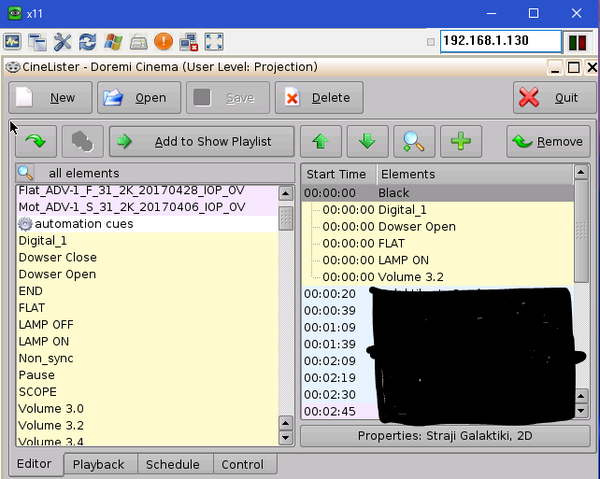Screen dimensions: 600x479
Task: Click the green refresh arrow icon
Action: pos(35,142)
